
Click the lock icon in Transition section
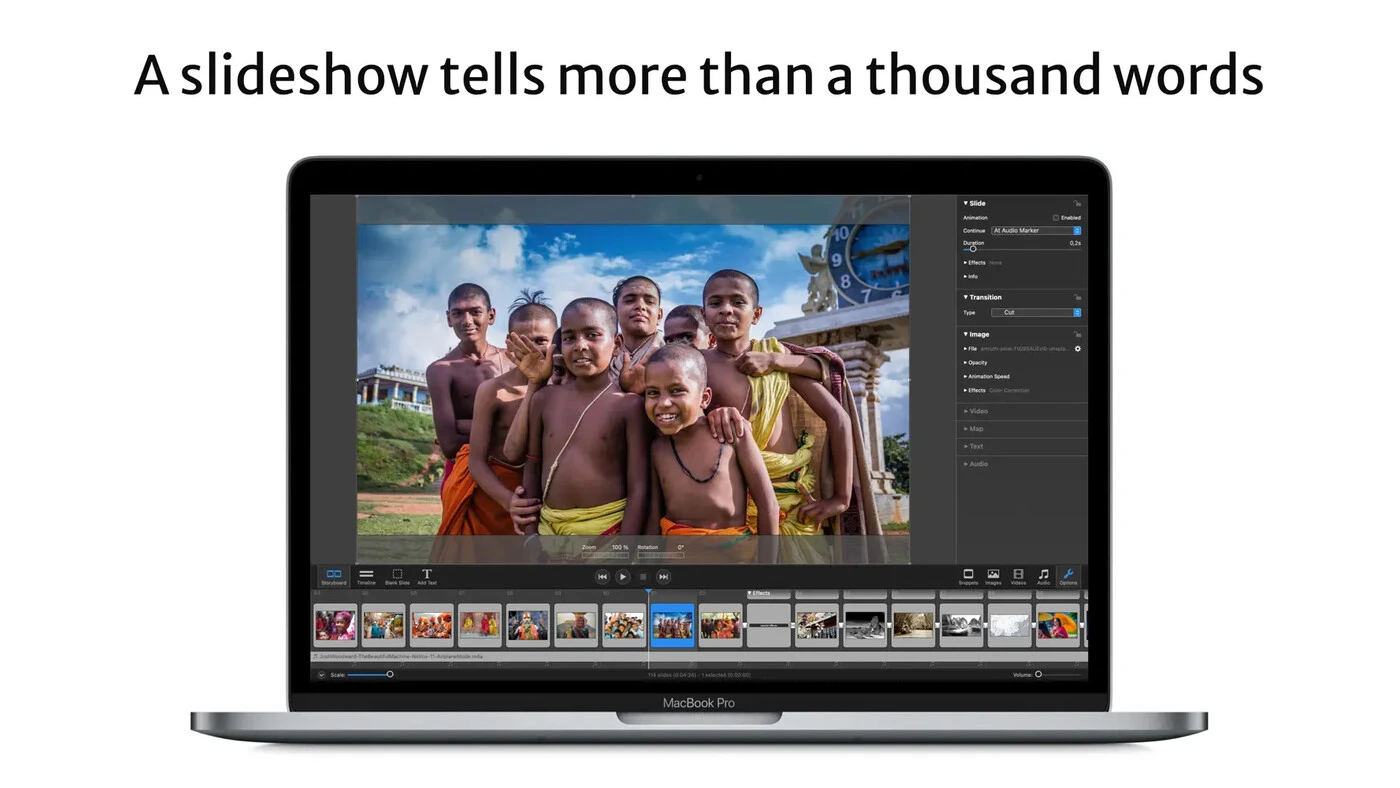[x=1077, y=297]
